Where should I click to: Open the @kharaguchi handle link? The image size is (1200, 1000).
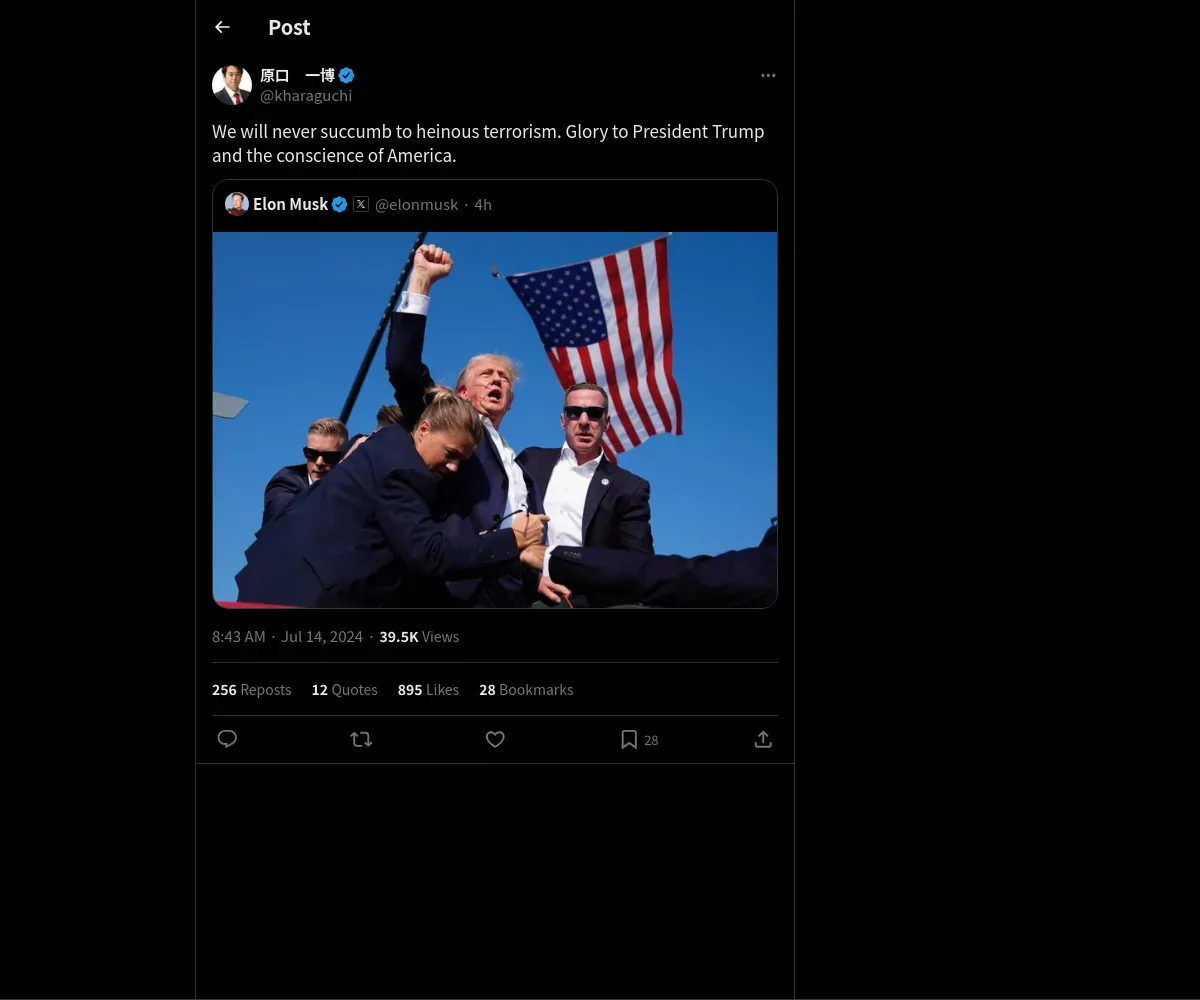click(306, 96)
